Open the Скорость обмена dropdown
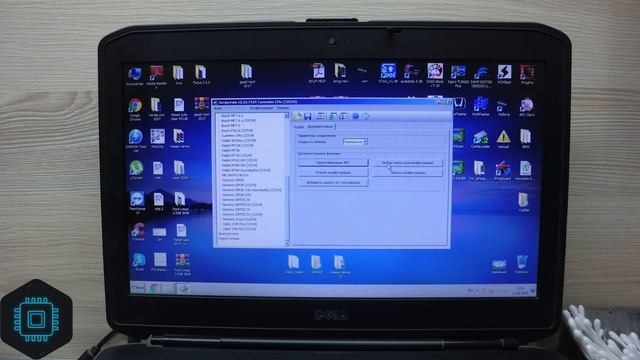Image resolution: width=640 pixels, height=360 pixels. (355, 142)
